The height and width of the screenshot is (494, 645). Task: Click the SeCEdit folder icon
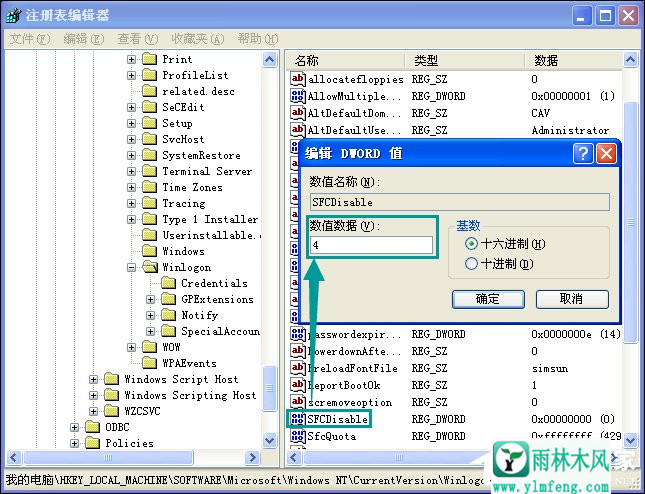149,107
